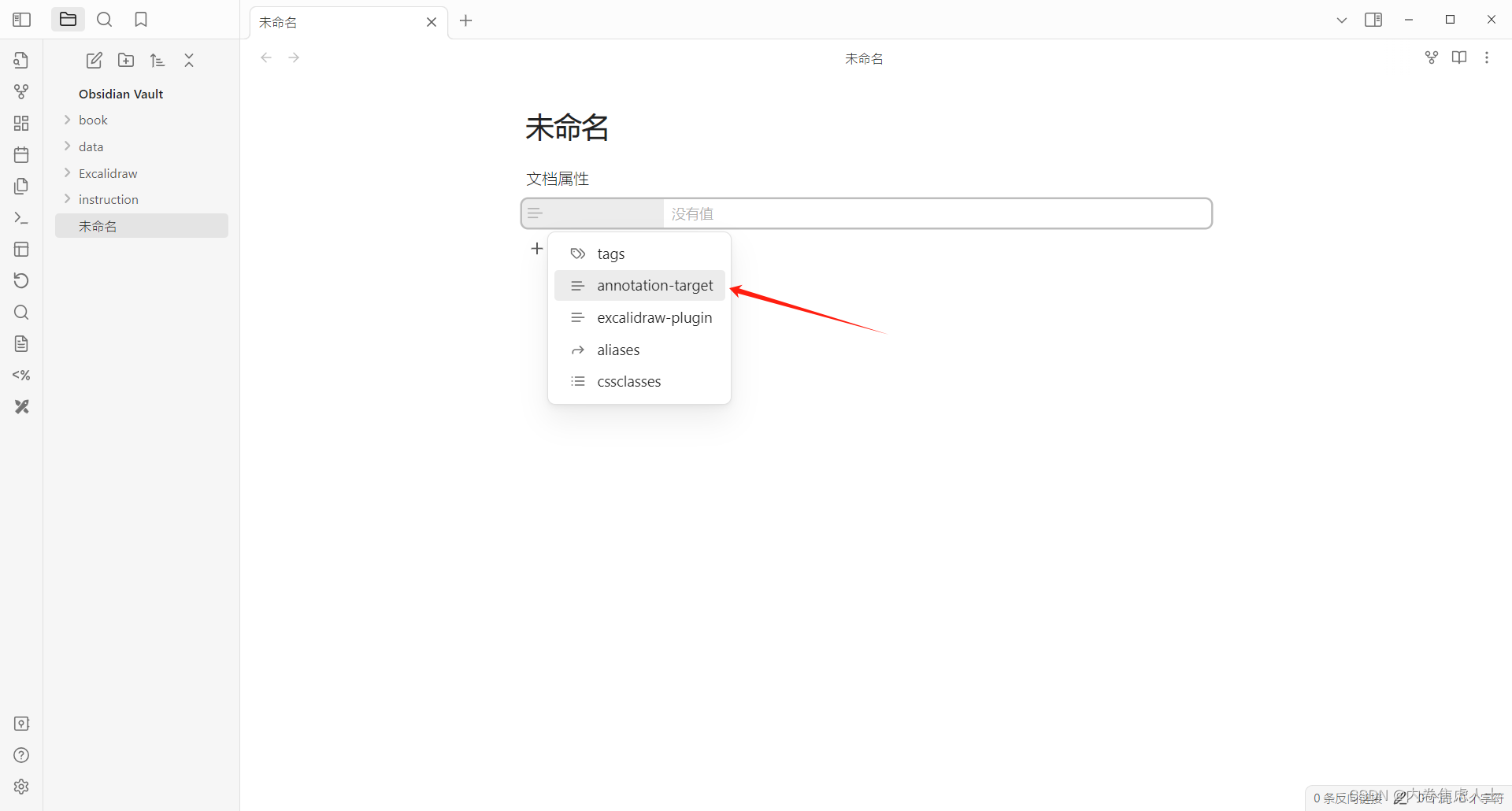Open the local graph icon in pane header
Image resolution: width=1512 pixels, height=811 pixels.
point(1431,57)
